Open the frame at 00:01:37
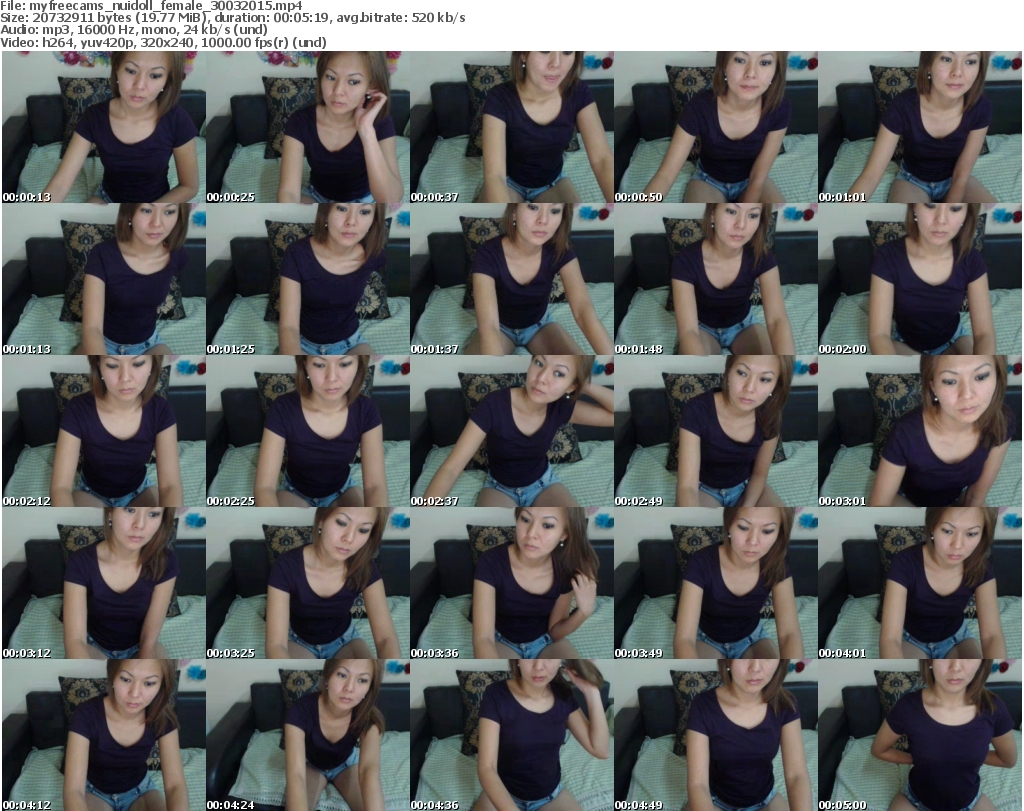Image resolution: width=1024 pixels, height=811 pixels. coord(512,279)
